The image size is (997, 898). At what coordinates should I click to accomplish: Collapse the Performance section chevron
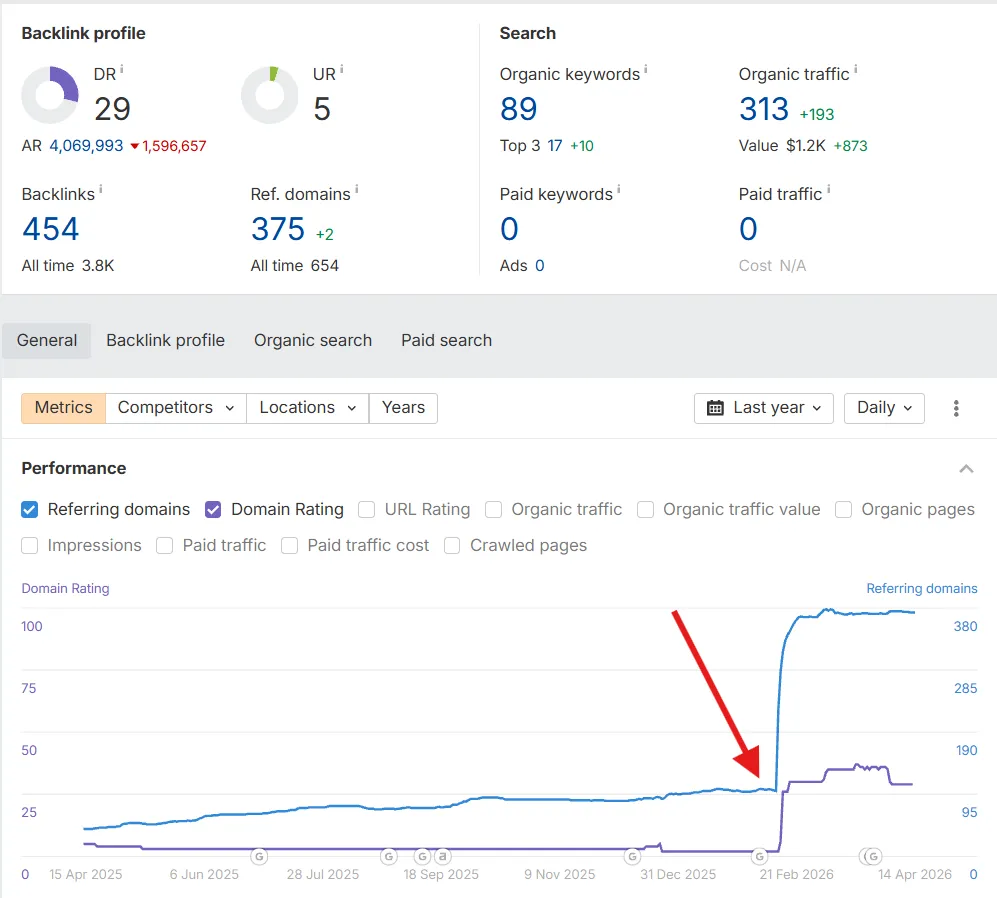click(x=966, y=469)
